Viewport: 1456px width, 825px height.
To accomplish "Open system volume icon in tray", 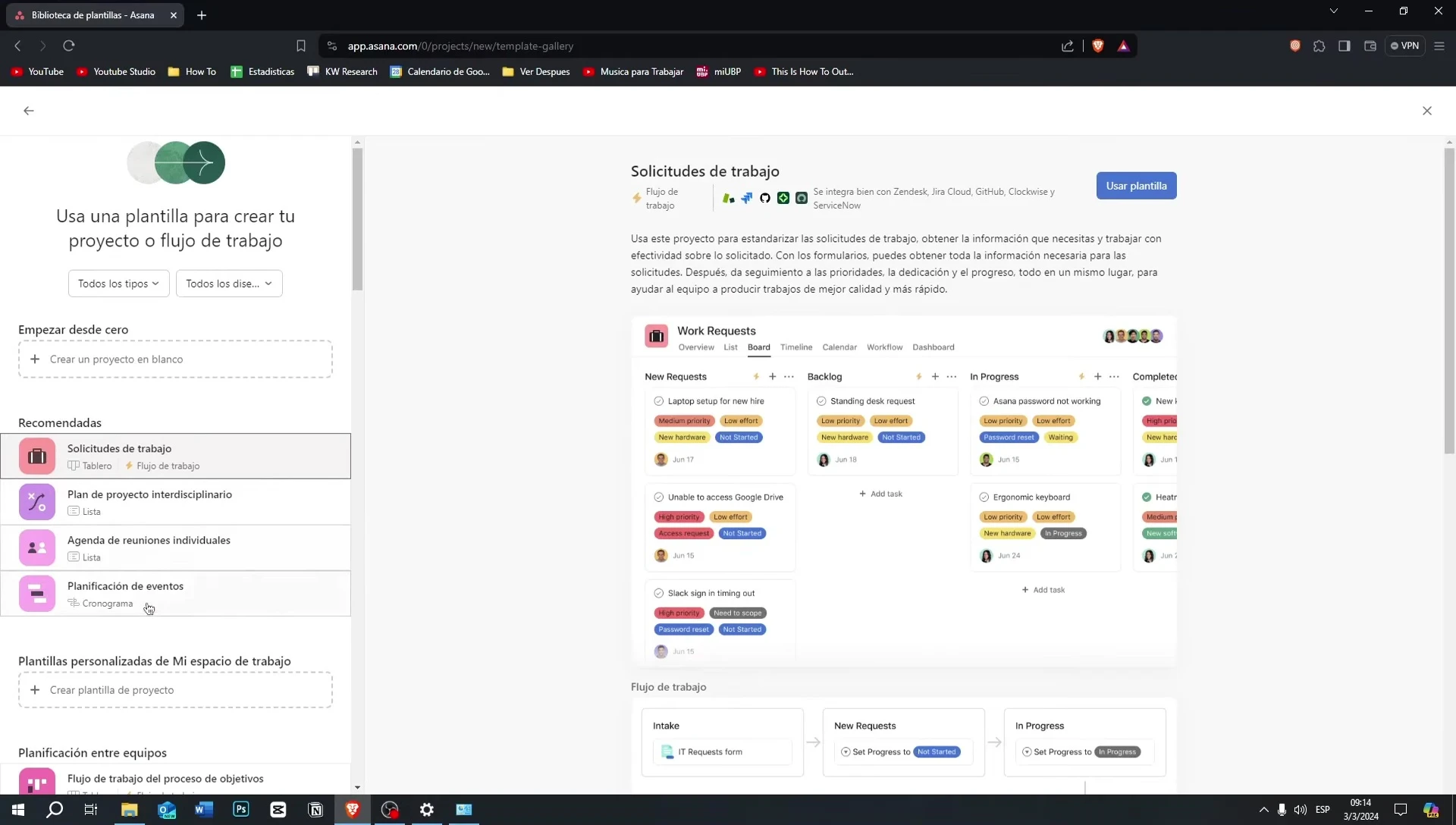I will pos(1301,810).
